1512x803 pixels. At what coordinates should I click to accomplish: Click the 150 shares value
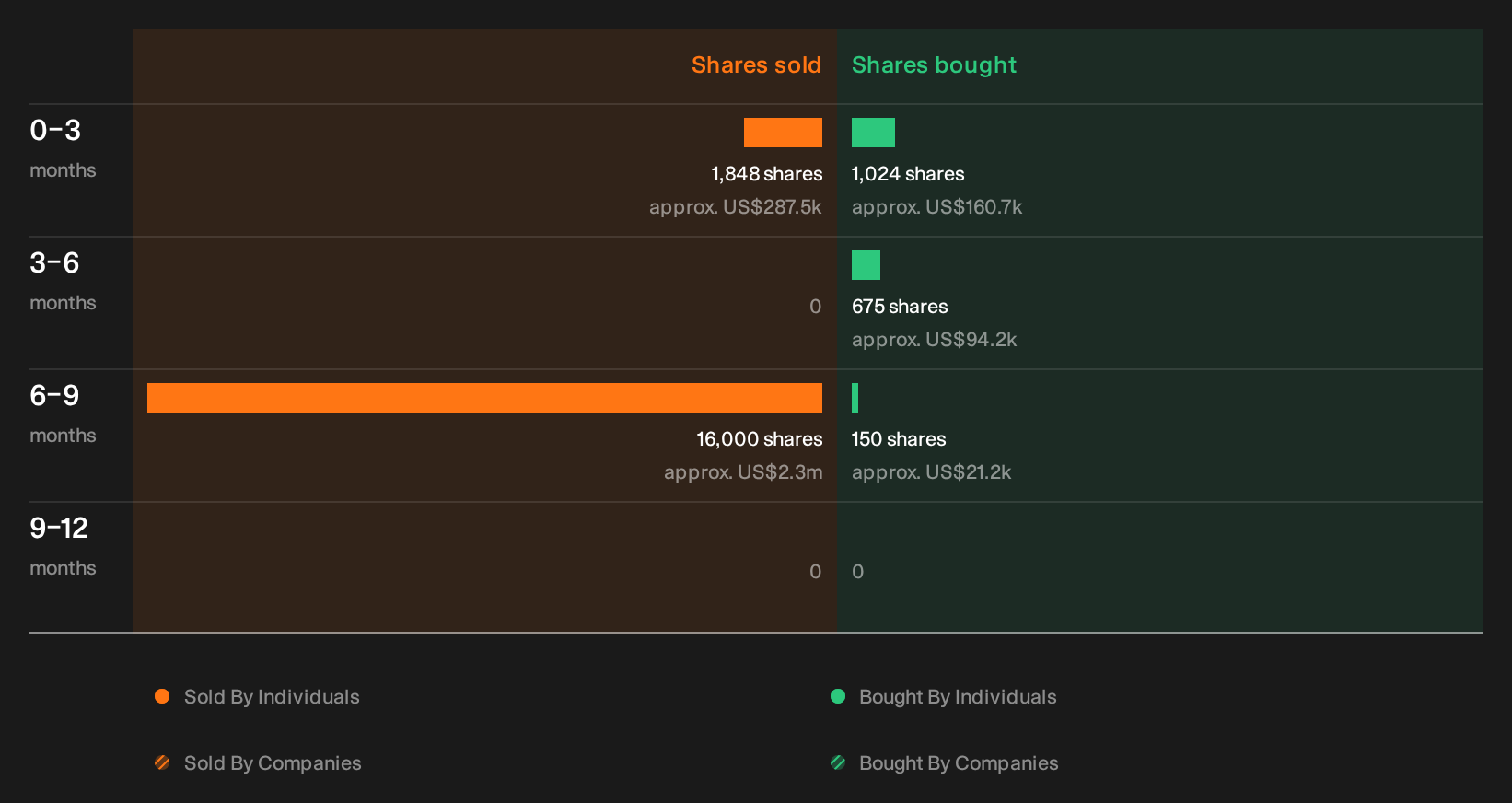point(899,439)
